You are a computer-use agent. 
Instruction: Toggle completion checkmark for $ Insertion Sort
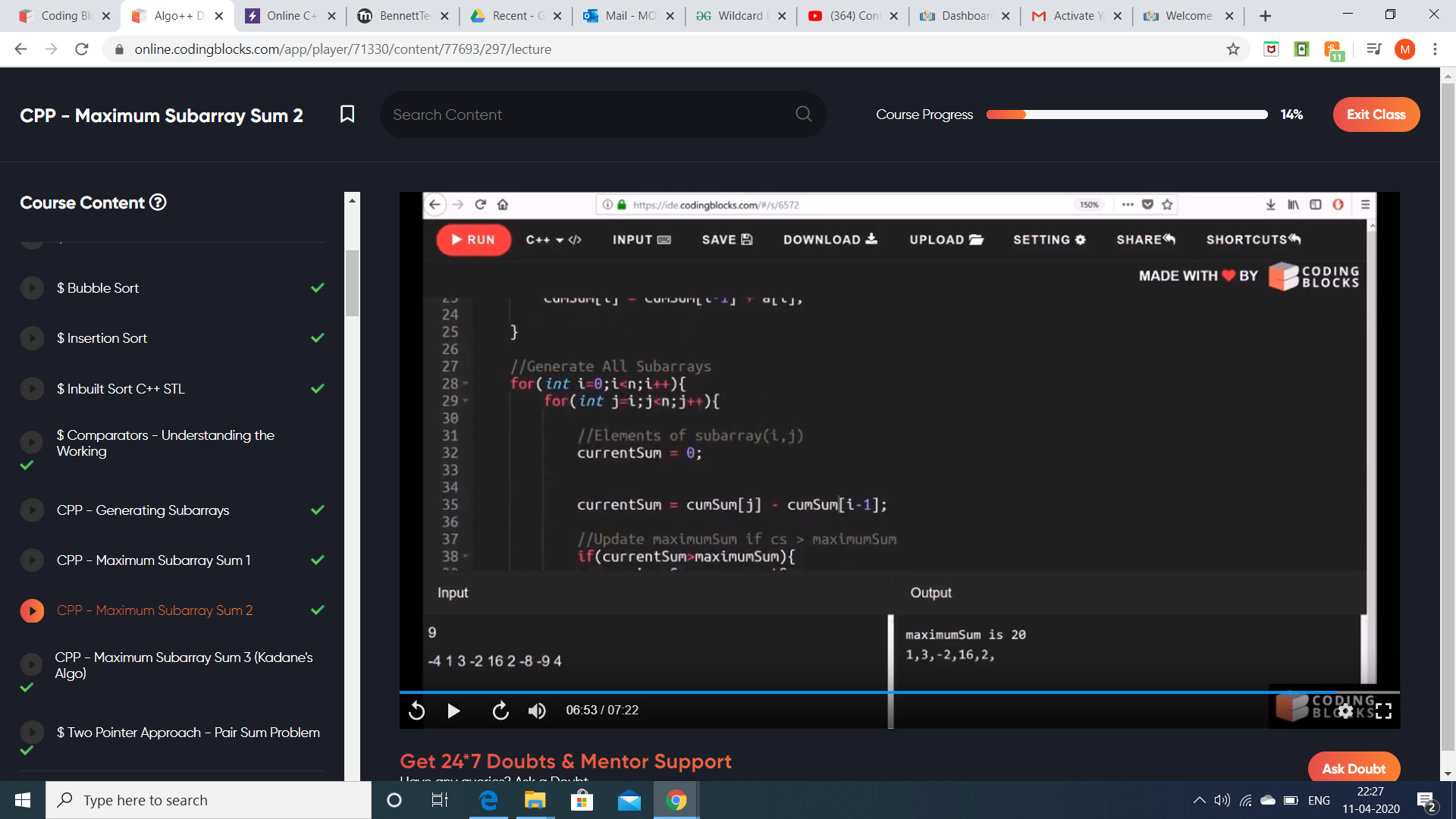(x=318, y=338)
